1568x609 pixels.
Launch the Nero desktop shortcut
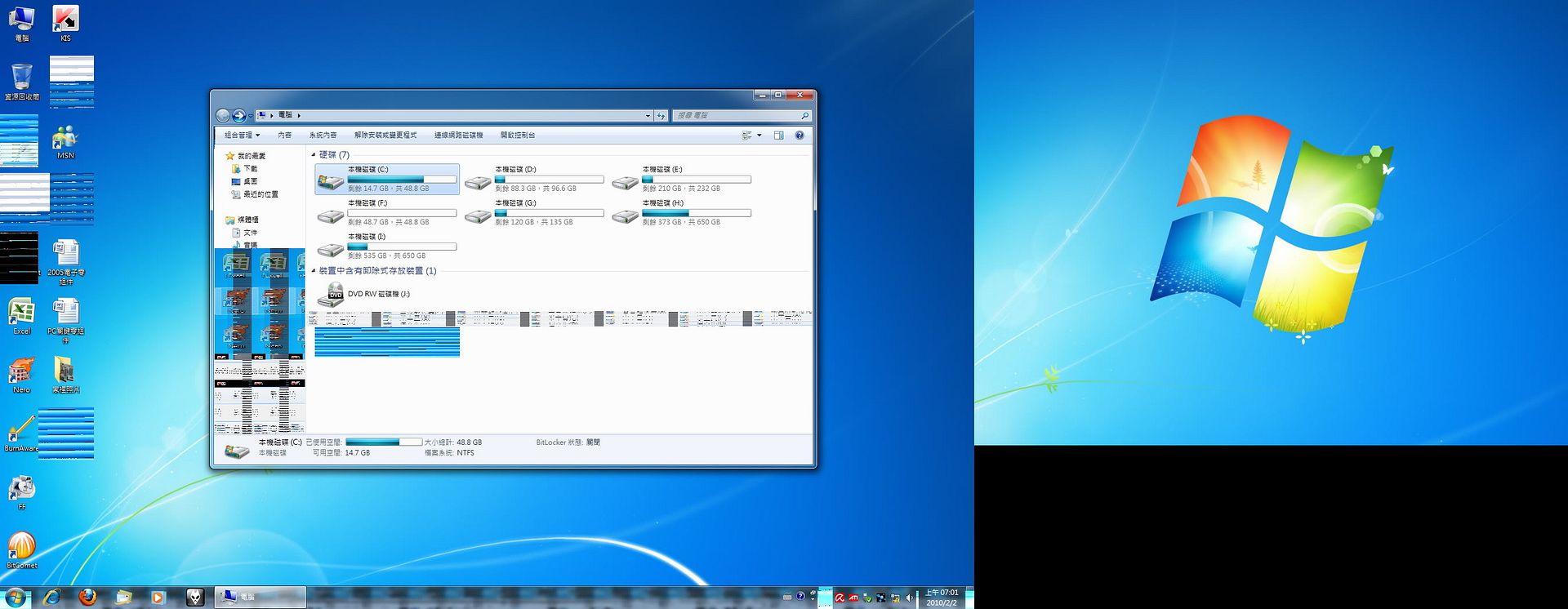[21, 376]
